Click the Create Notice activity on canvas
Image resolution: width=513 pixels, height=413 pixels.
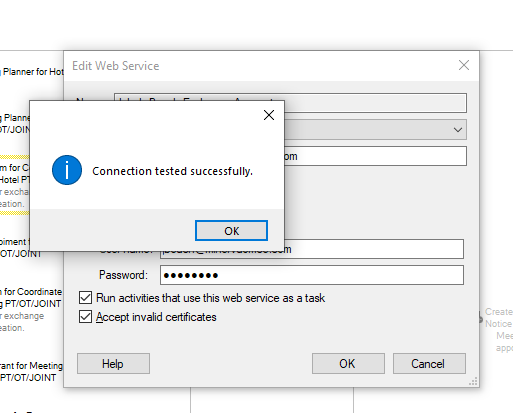pos(498,329)
